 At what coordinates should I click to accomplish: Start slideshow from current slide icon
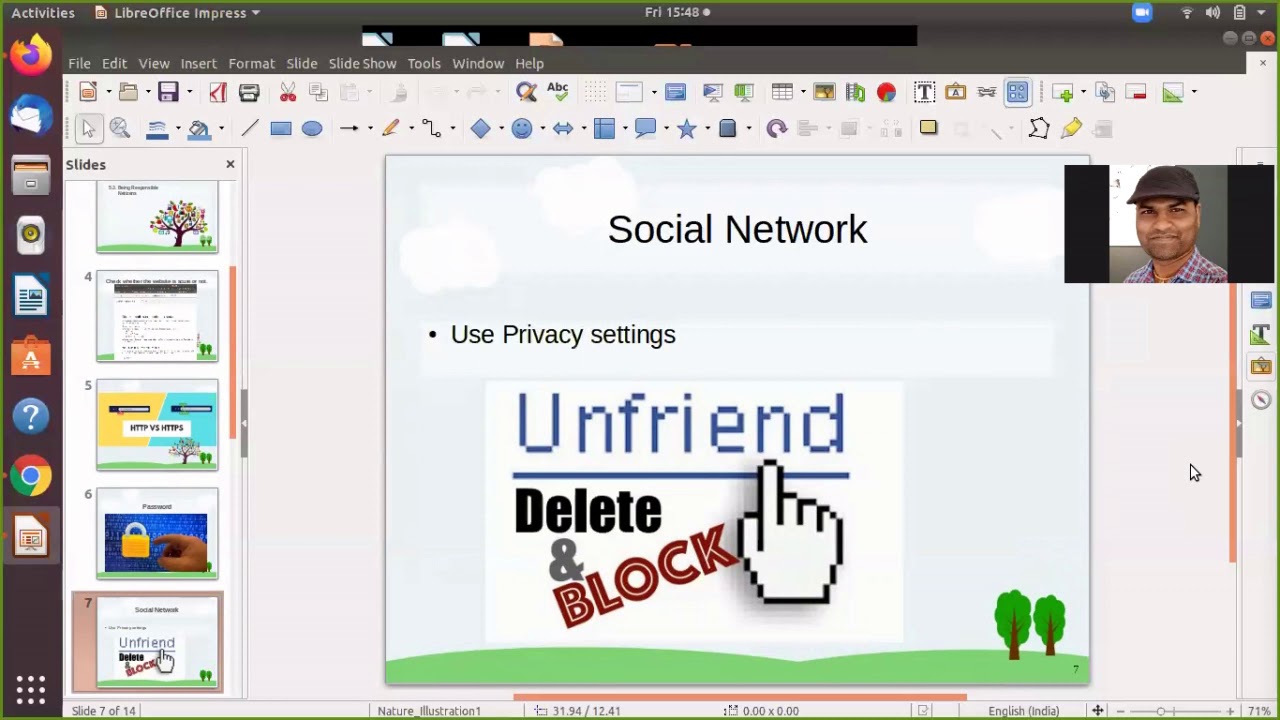(x=743, y=92)
